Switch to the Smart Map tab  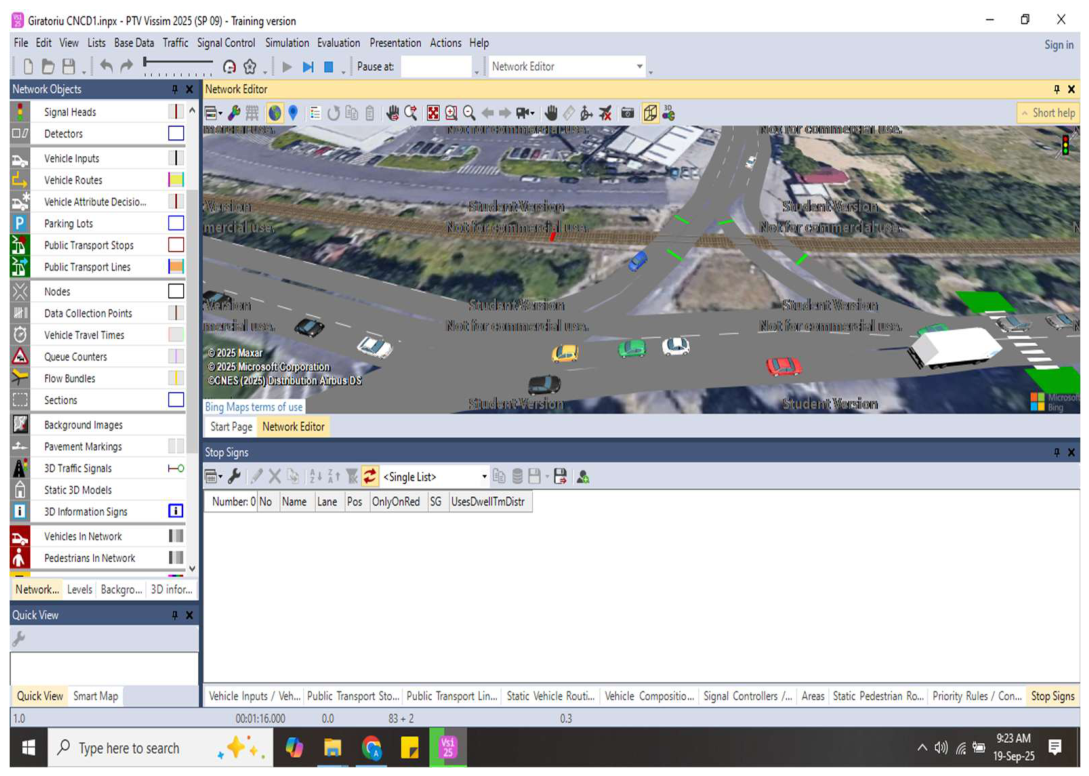pyautogui.click(x=96, y=695)
